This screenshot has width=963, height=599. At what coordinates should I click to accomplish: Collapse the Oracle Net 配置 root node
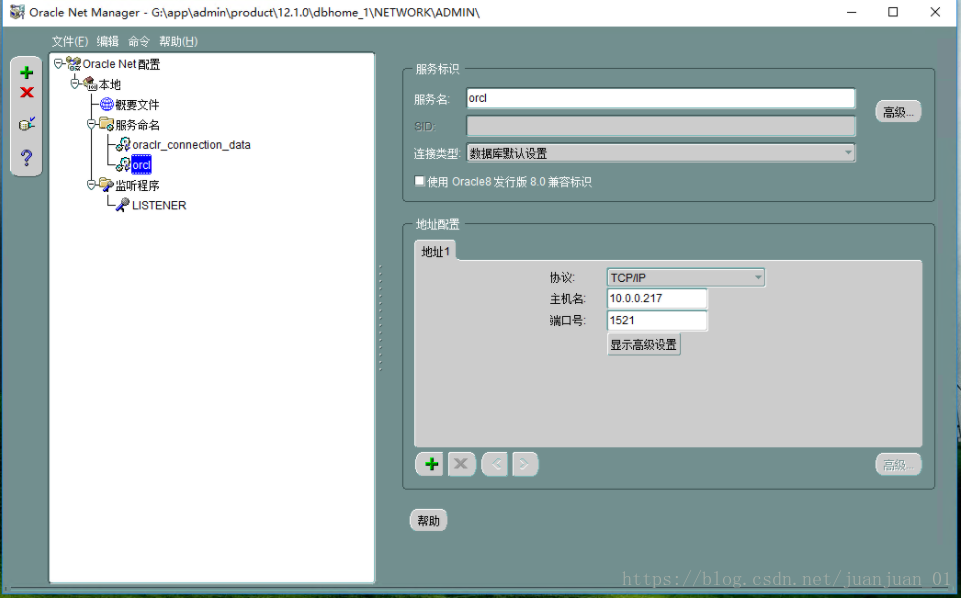pos(58,63)
